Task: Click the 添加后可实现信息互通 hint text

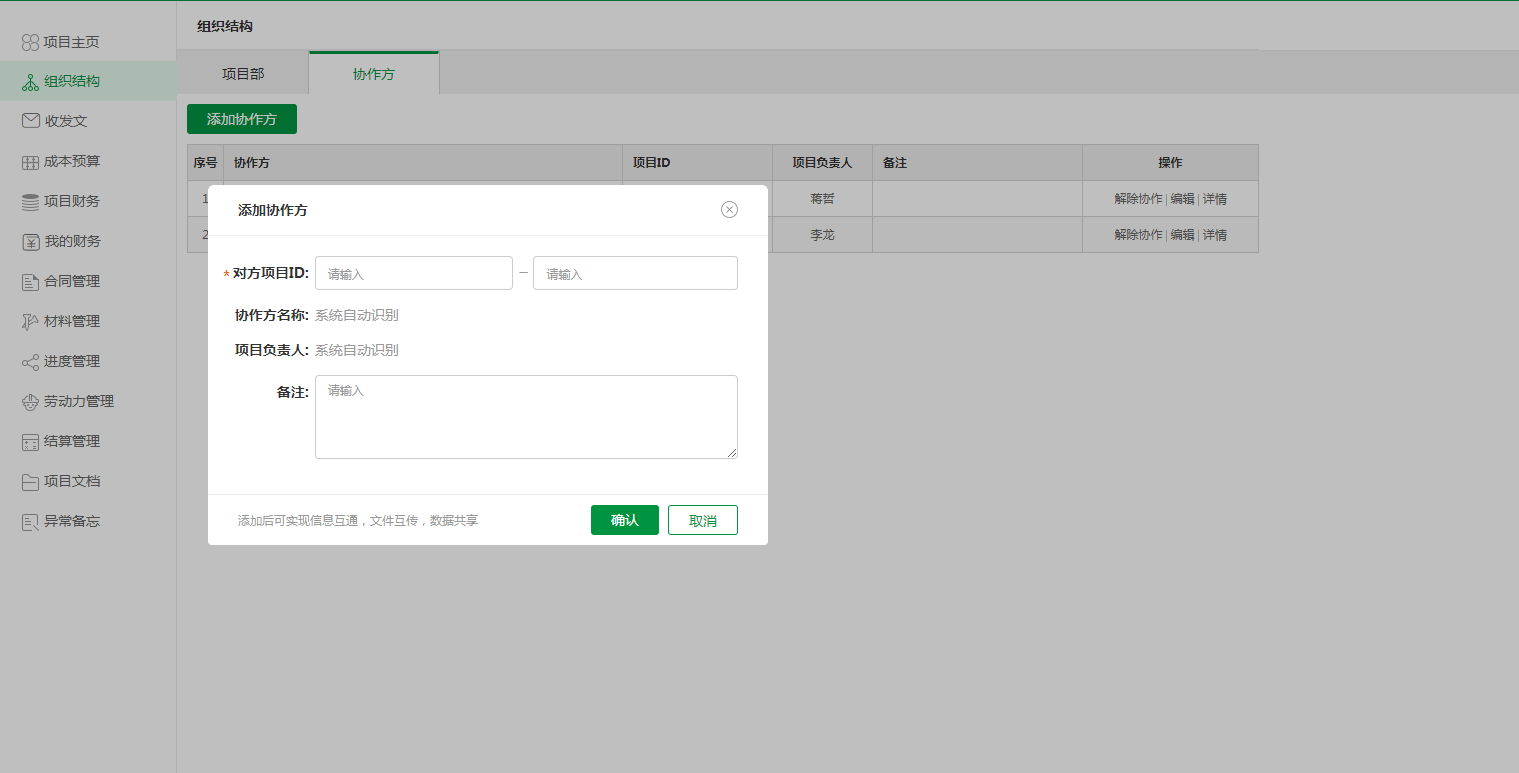Action: click(x=358, y=521)
